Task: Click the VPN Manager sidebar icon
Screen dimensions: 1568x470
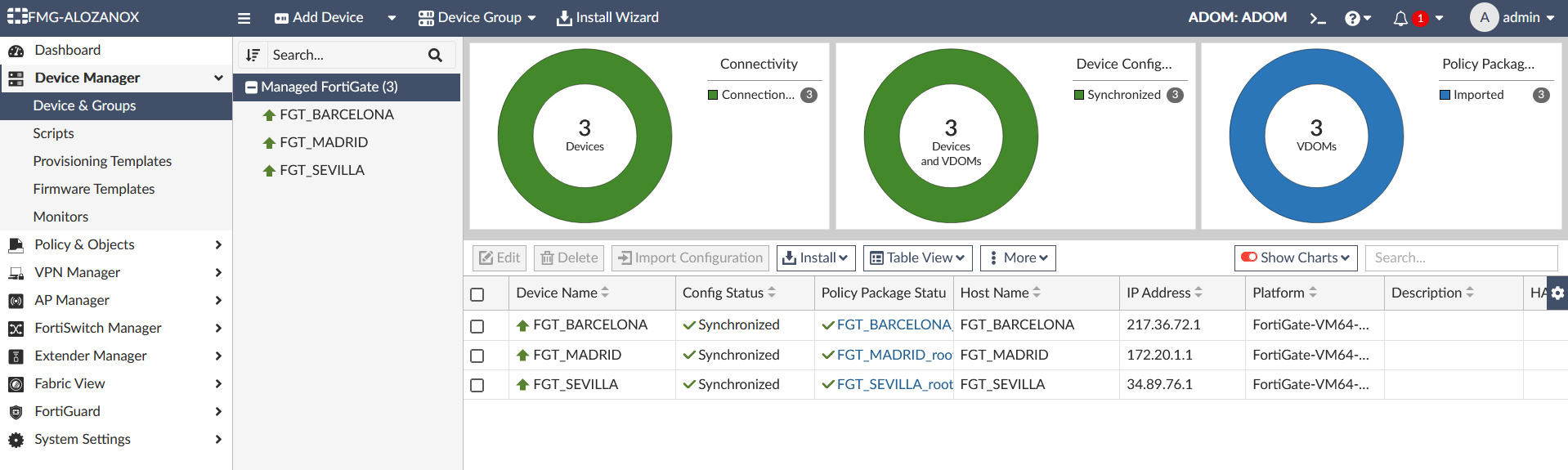Action: [x=16, y=273]
